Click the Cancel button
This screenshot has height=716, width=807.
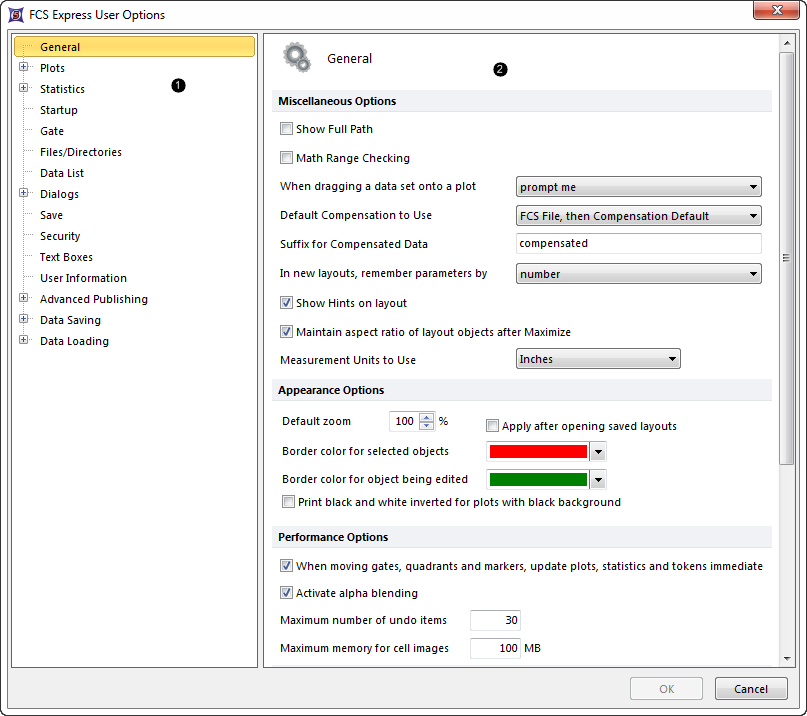750,689
